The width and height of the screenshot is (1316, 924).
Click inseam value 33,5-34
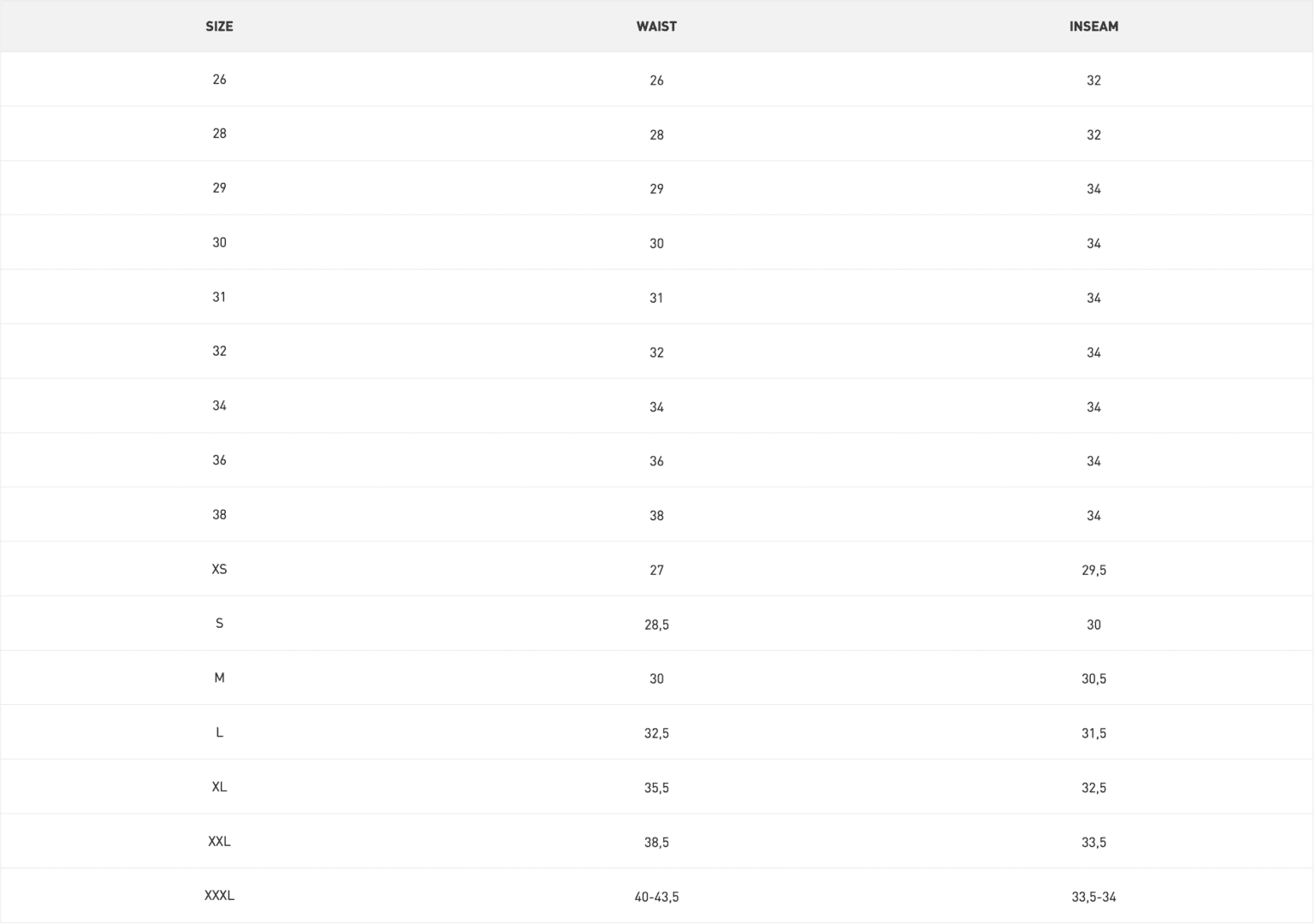tap(1094, 897)
